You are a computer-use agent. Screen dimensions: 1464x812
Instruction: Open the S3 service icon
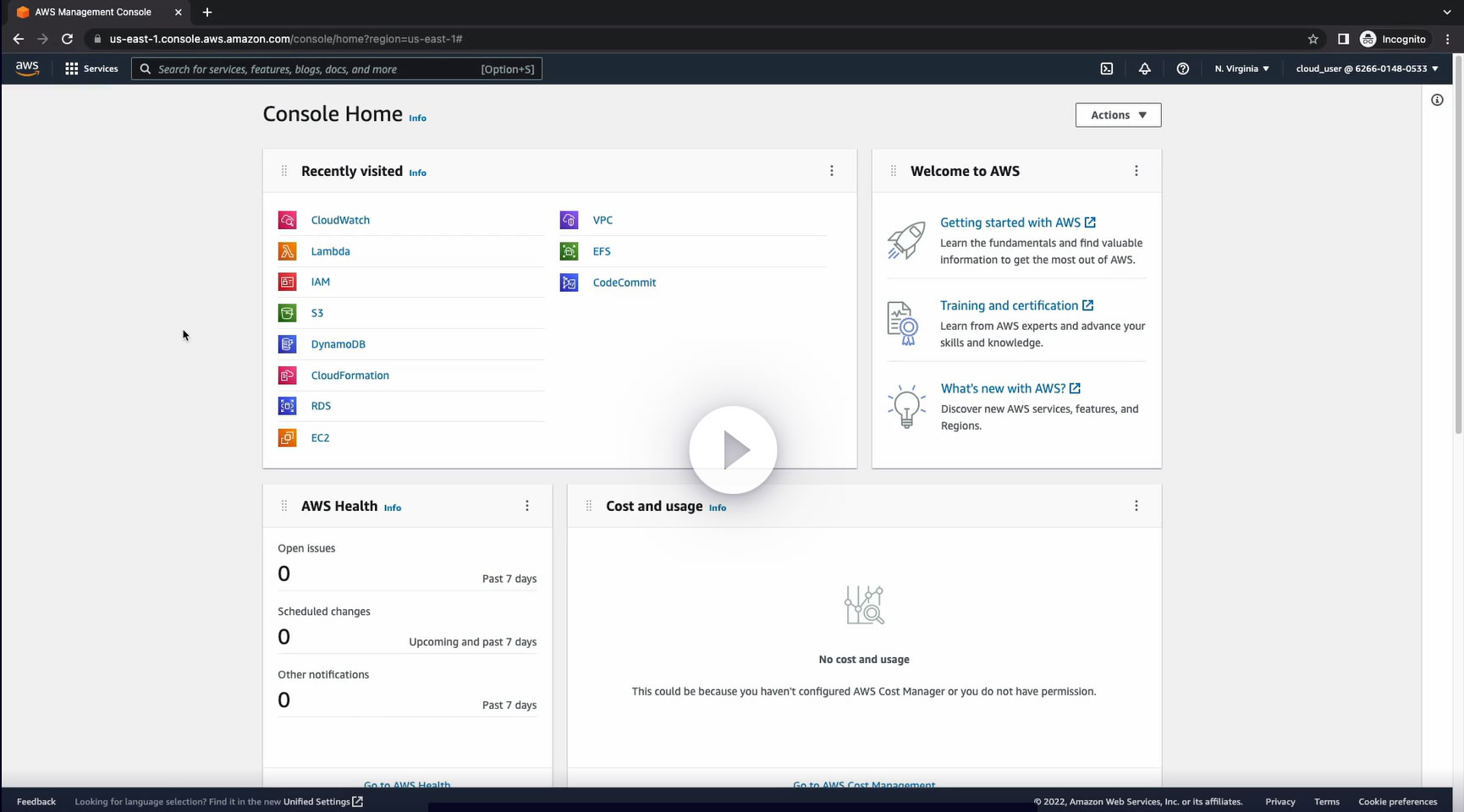click(x=288, y=313)
